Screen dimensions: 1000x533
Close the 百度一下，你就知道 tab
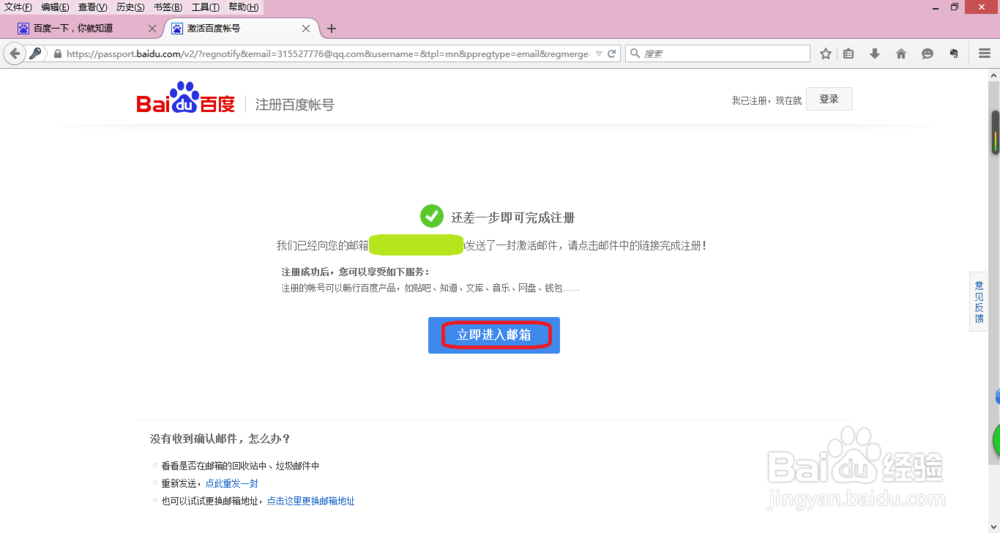pyautogui.click(x=152, y=29)
